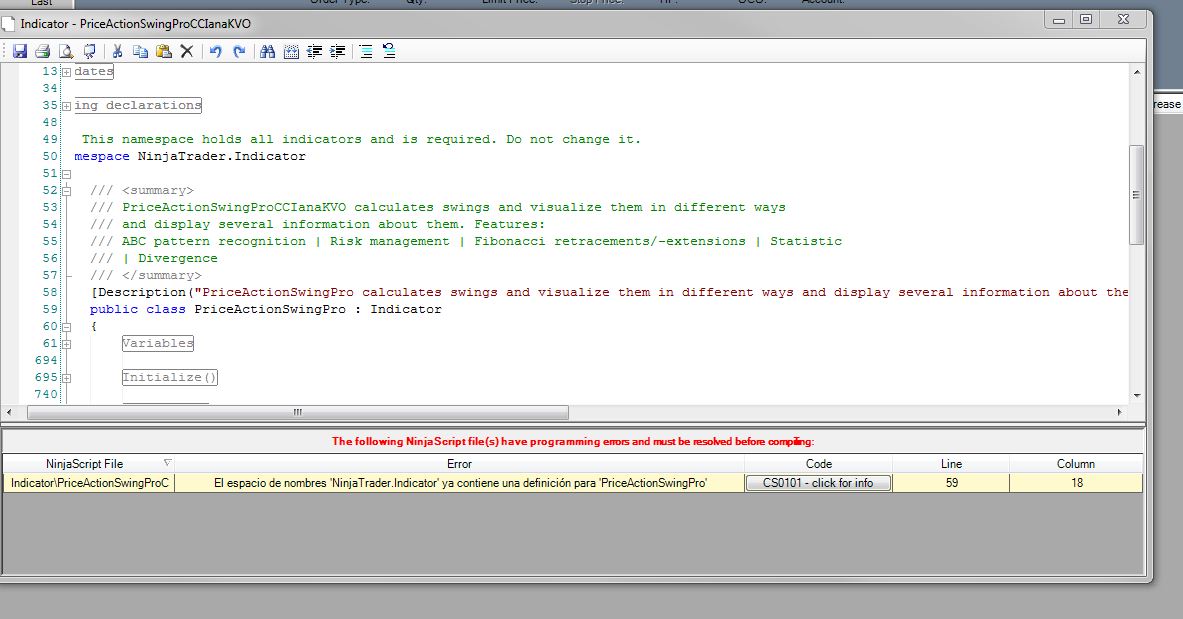Delete selection with the X icon

point(187,51)
